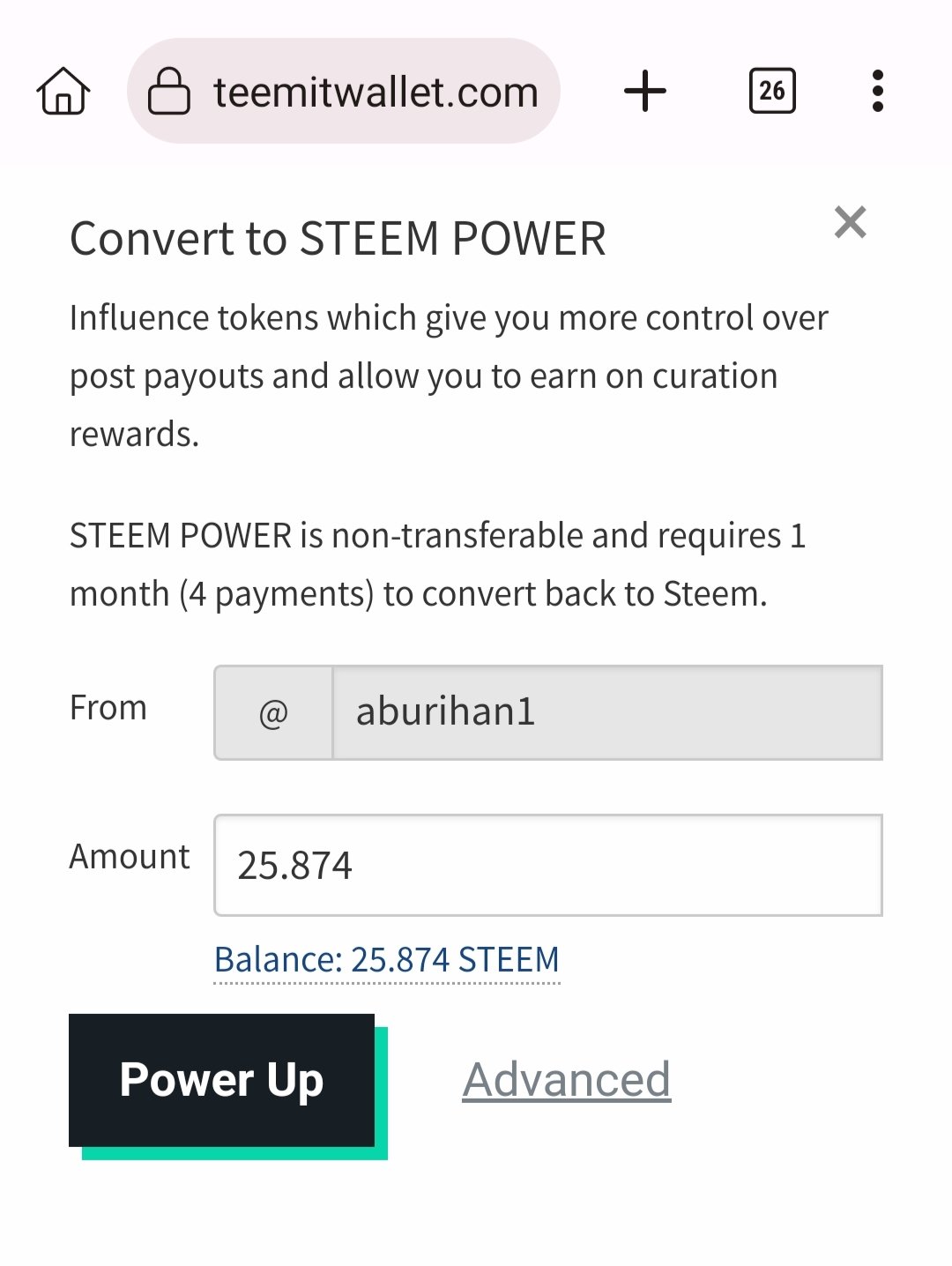Click the Convert to STEEM POWER heading
Screen dimensions: 952x1266
338,239
